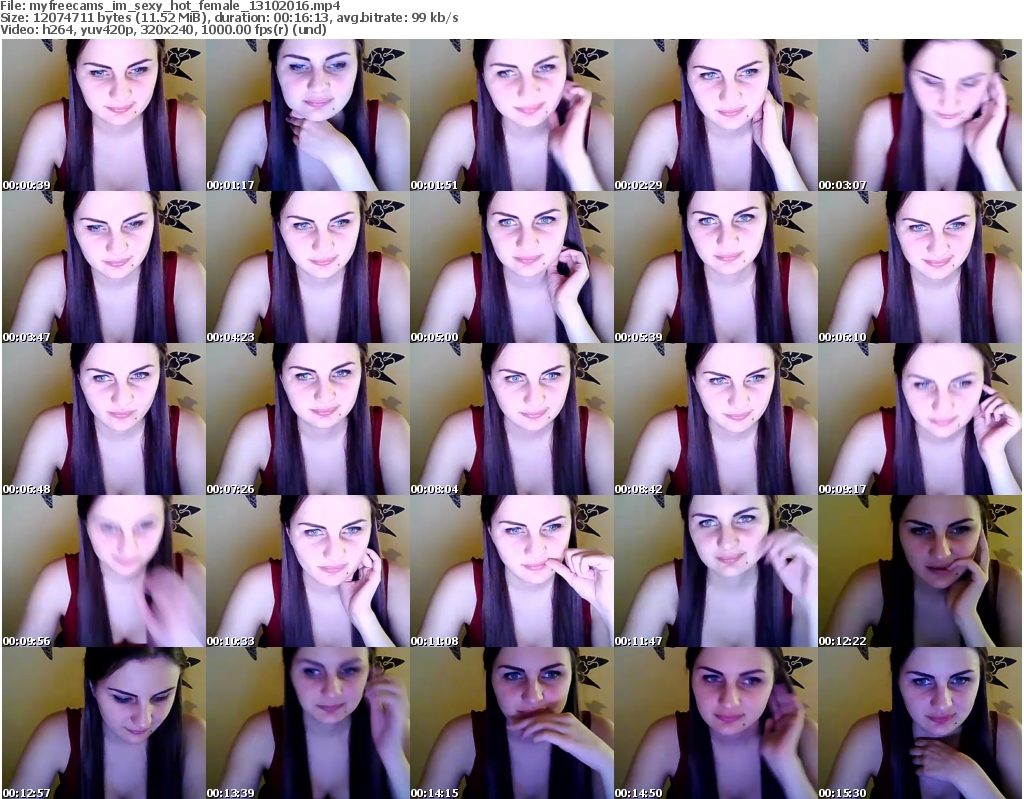Screen dimensions: 1024x799
Task: Click the Size and duration info line
Action: click(x=229, y=18)
